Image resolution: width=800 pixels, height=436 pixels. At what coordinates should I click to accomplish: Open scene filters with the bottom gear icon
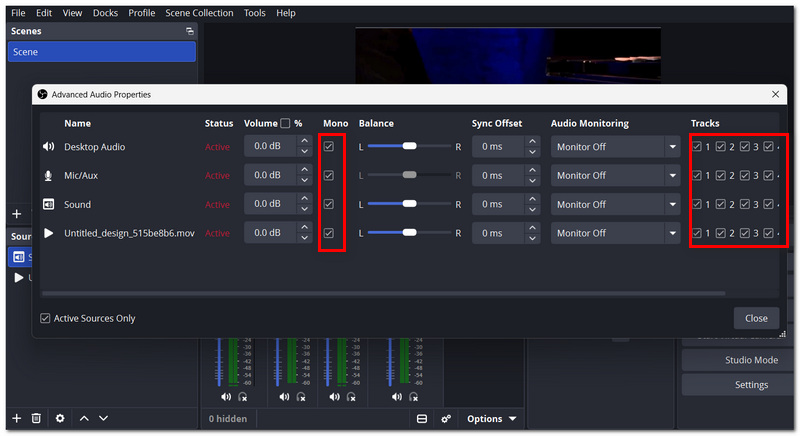tap(60, 418)
